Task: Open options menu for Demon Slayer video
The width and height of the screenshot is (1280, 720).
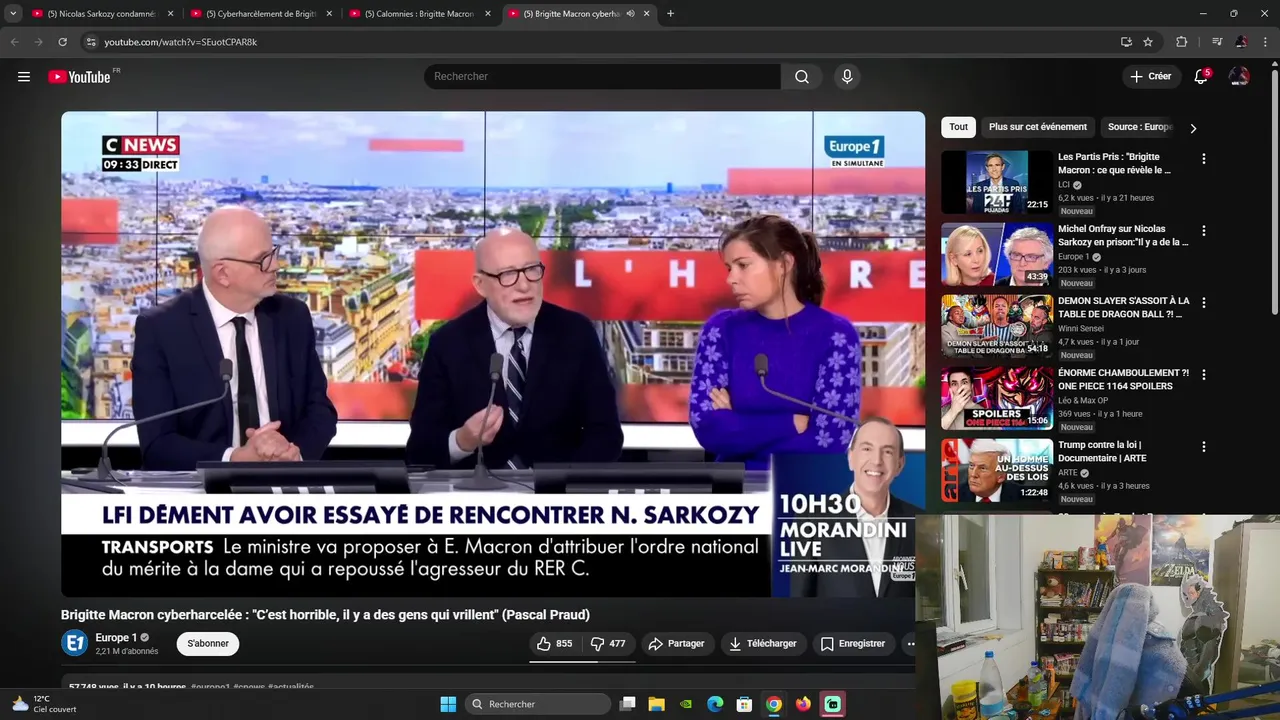Action: point(1204,303)
